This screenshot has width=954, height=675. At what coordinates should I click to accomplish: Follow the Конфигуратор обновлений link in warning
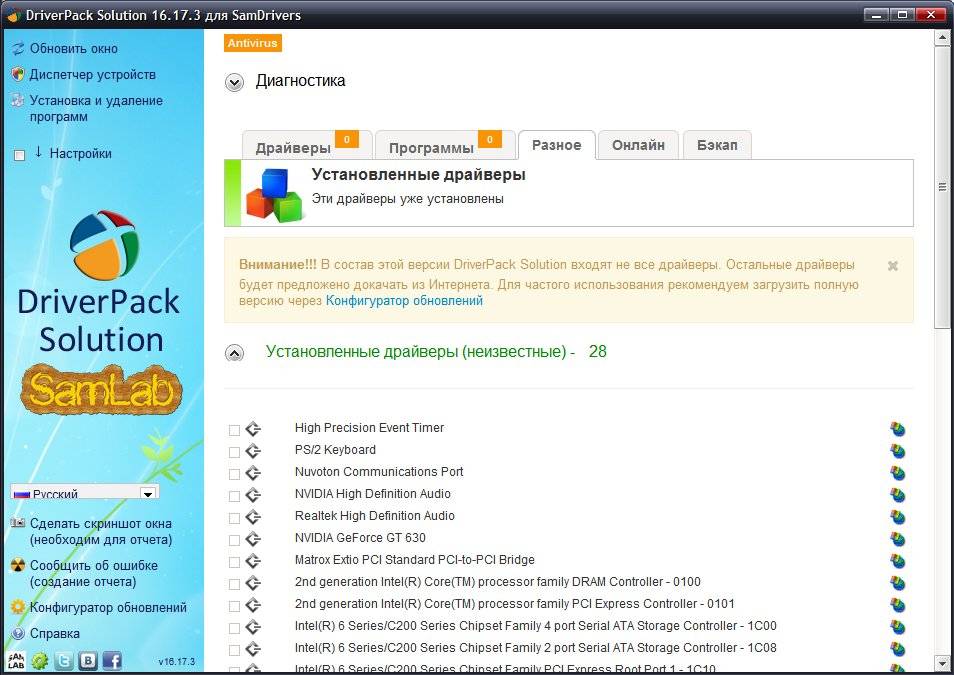404,301
